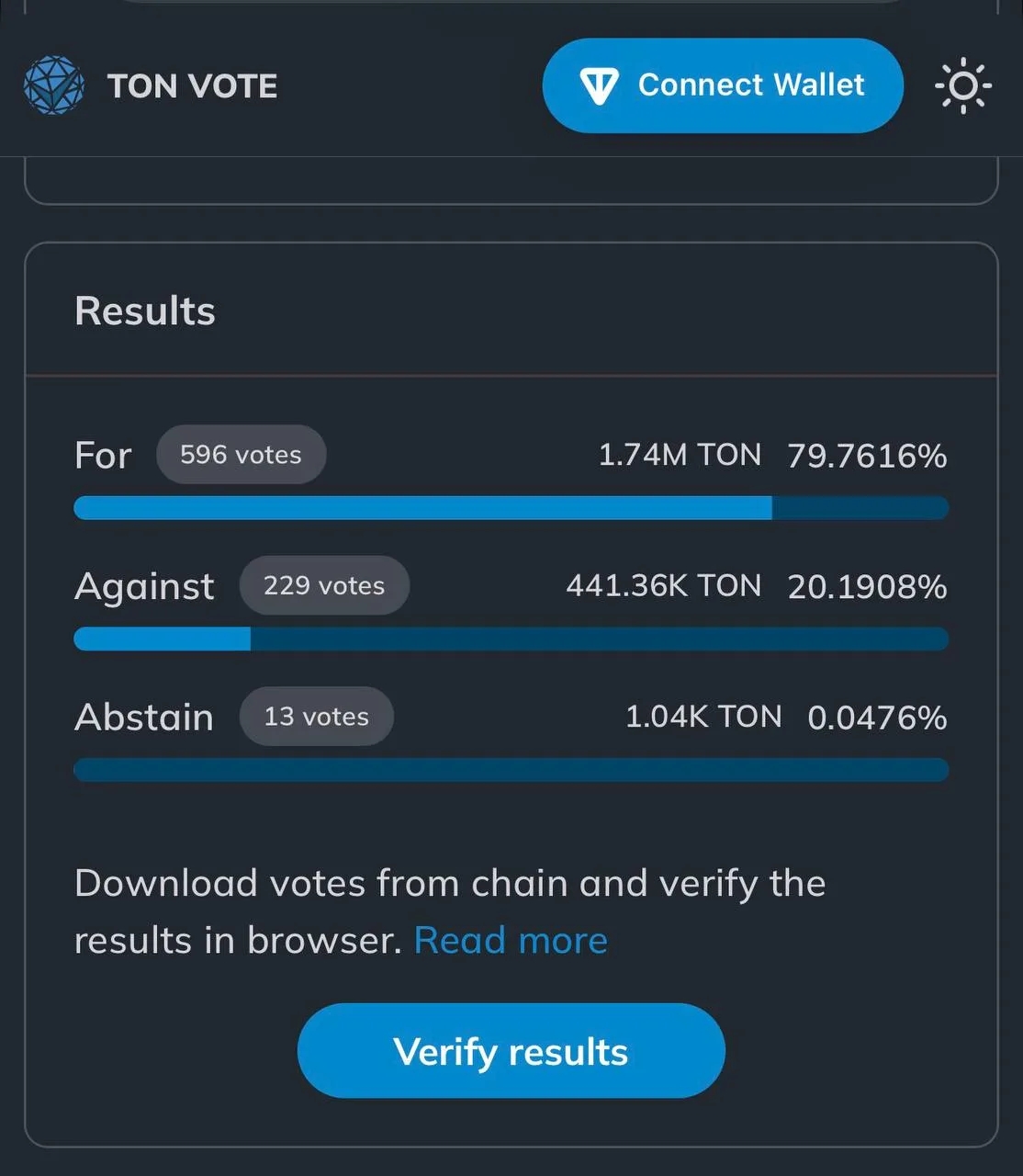Click the 13 votes badge
This screenshot has width=1023, height=1176.
coord(317,716)
